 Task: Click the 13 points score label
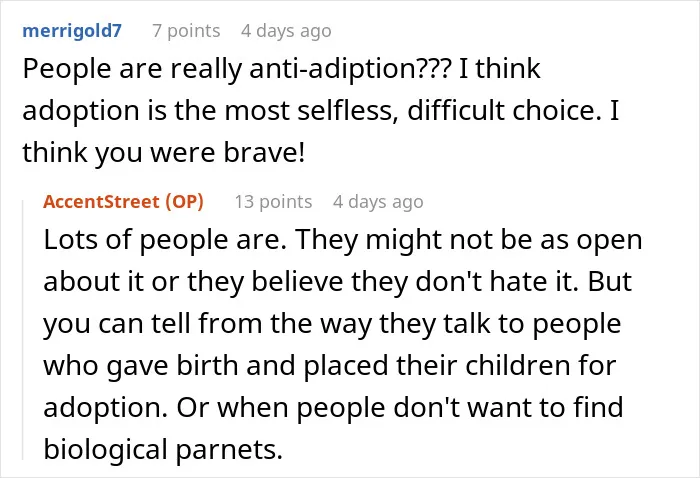pos(273,202)
